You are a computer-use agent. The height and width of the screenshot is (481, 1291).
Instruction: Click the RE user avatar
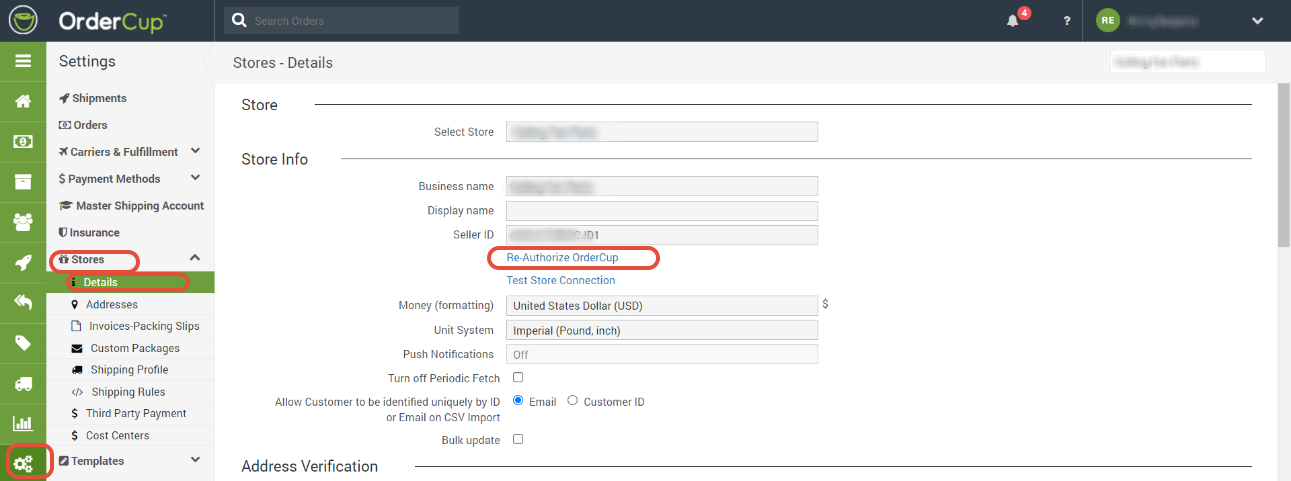(1107, 20)
